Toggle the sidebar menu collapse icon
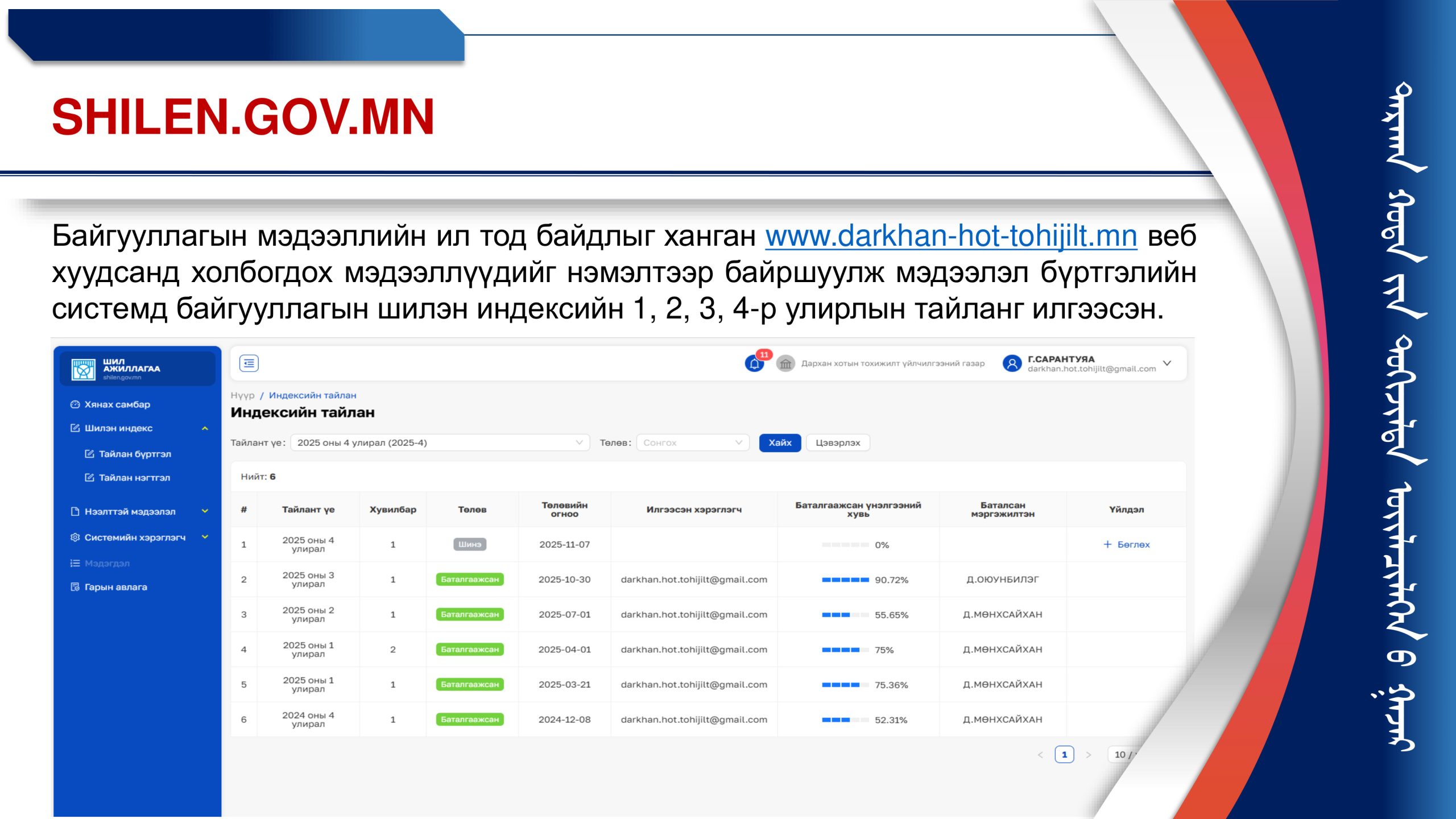The image size is (1456, 819). pos(249,363)
